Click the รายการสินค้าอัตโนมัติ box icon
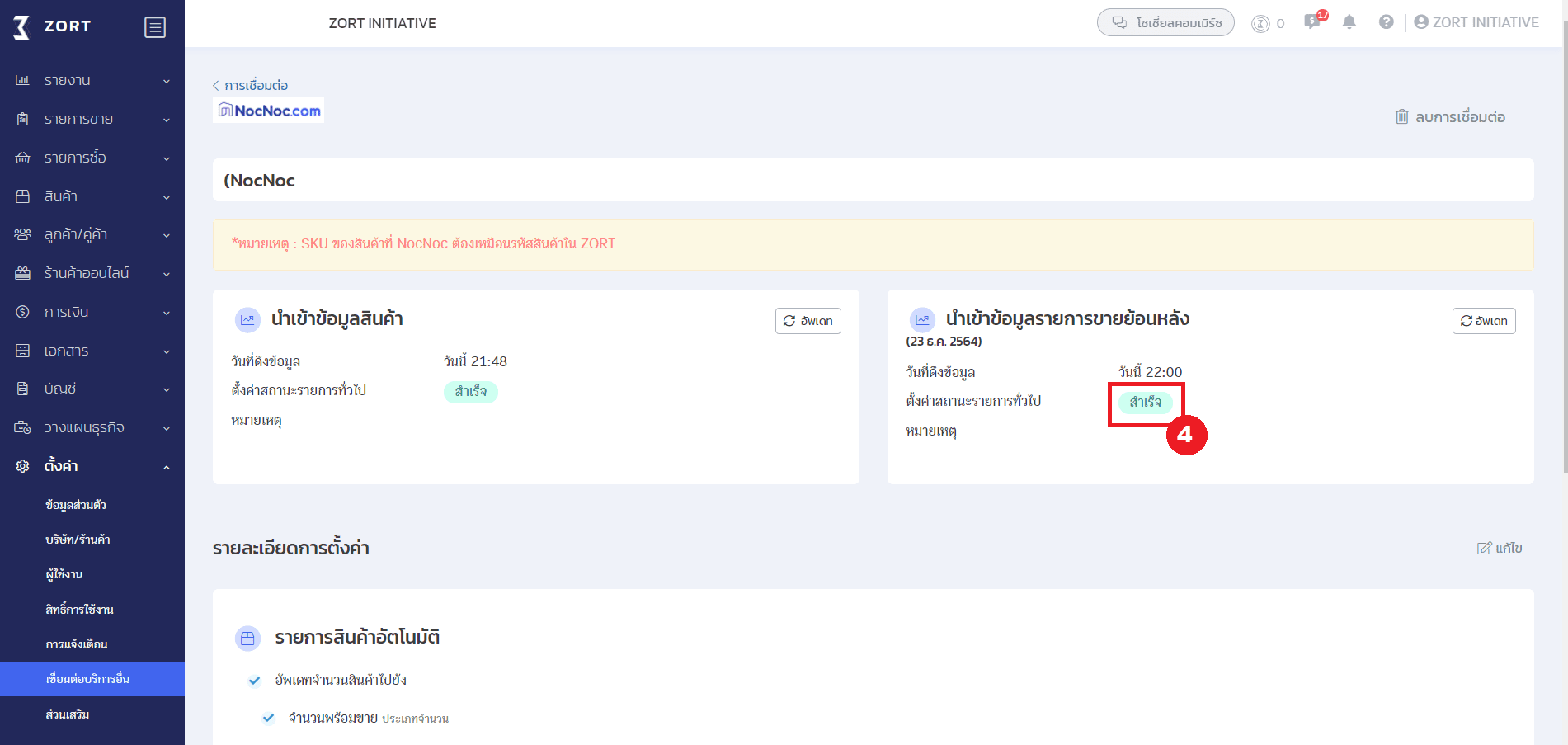Viewport: 1568px width, 745px height. (x=247, y=638)
